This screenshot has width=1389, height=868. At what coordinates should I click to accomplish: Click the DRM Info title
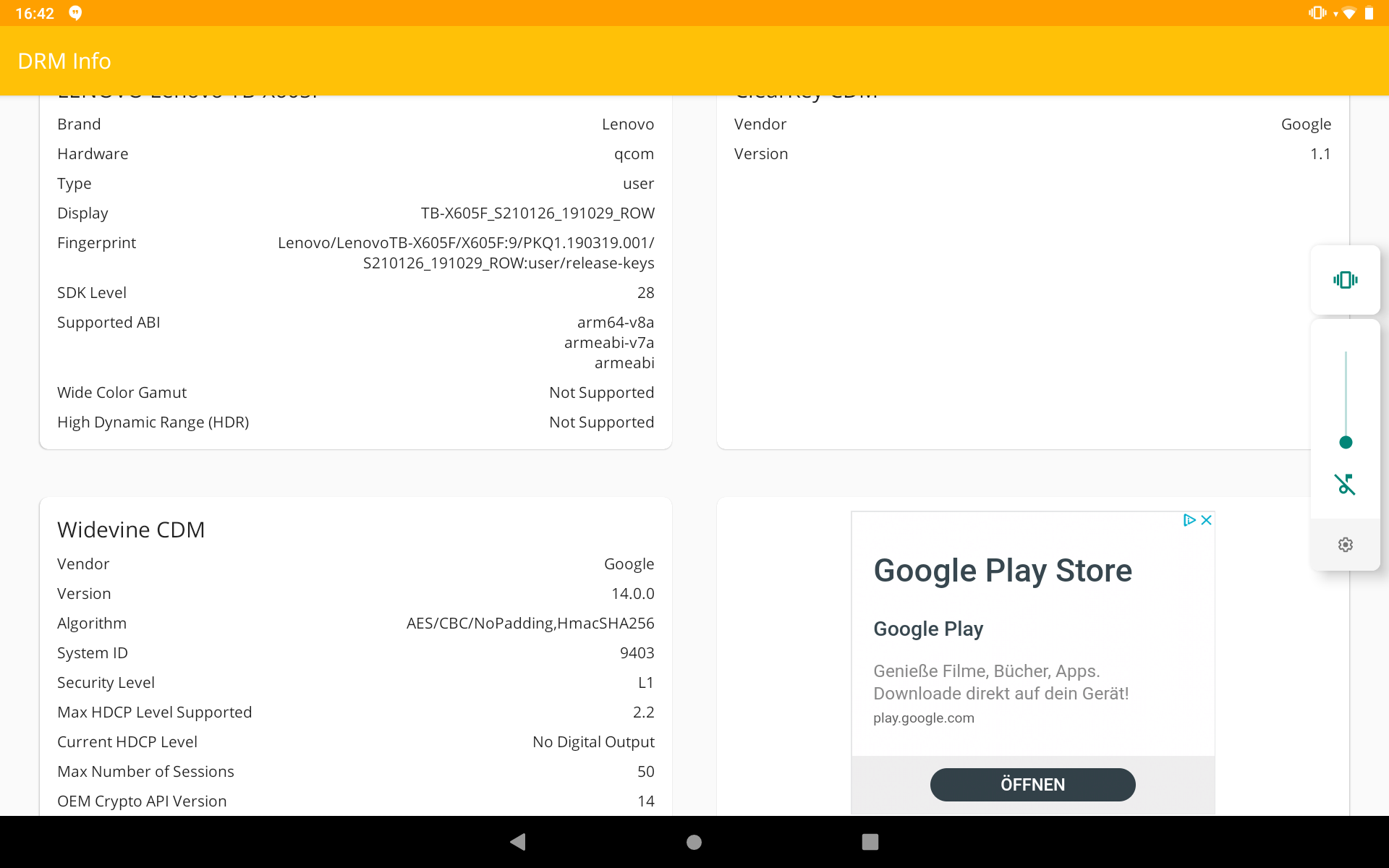click(x=64, y=61)
